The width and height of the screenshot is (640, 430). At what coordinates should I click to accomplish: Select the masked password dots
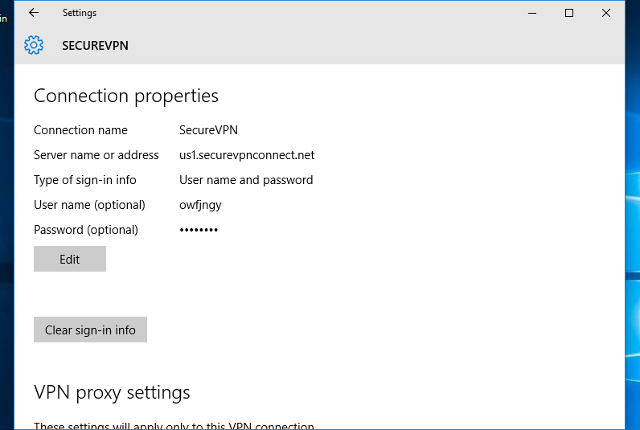click(199, 230)
